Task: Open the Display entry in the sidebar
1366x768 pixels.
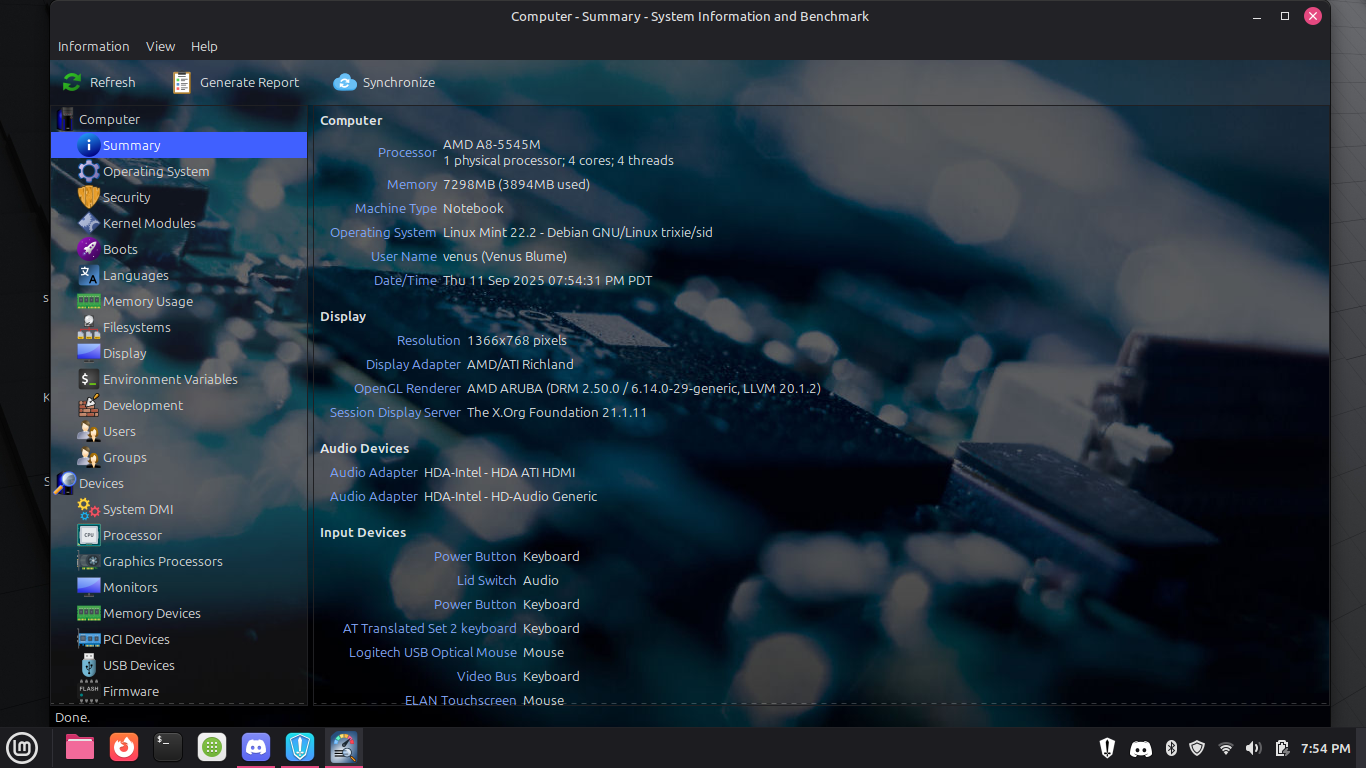Action: pos(179,353)
